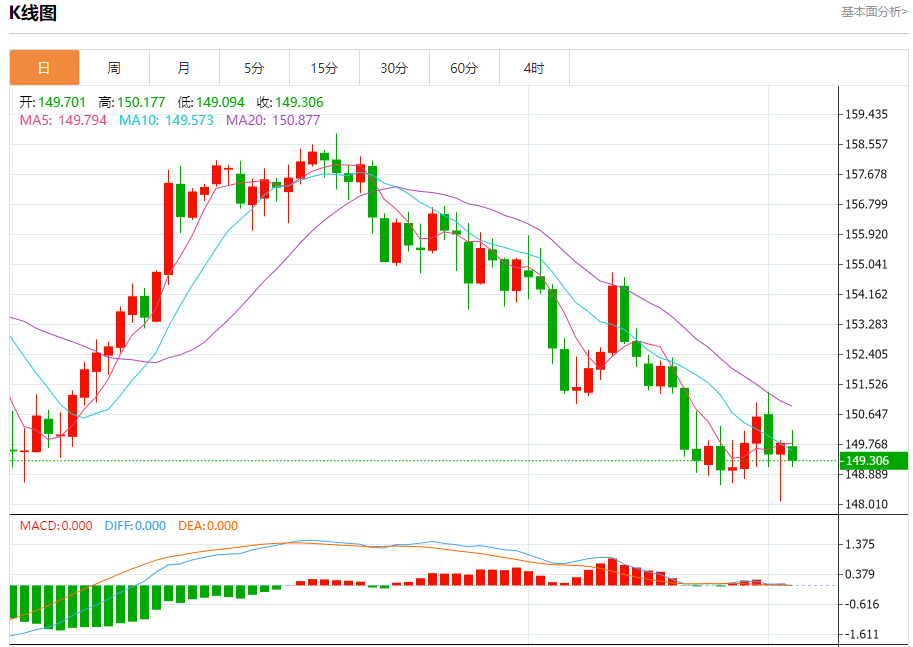Viewport: 913px width, 647px height.
Task: Click the last green candlestick on chart
Action: pos(792,453)
